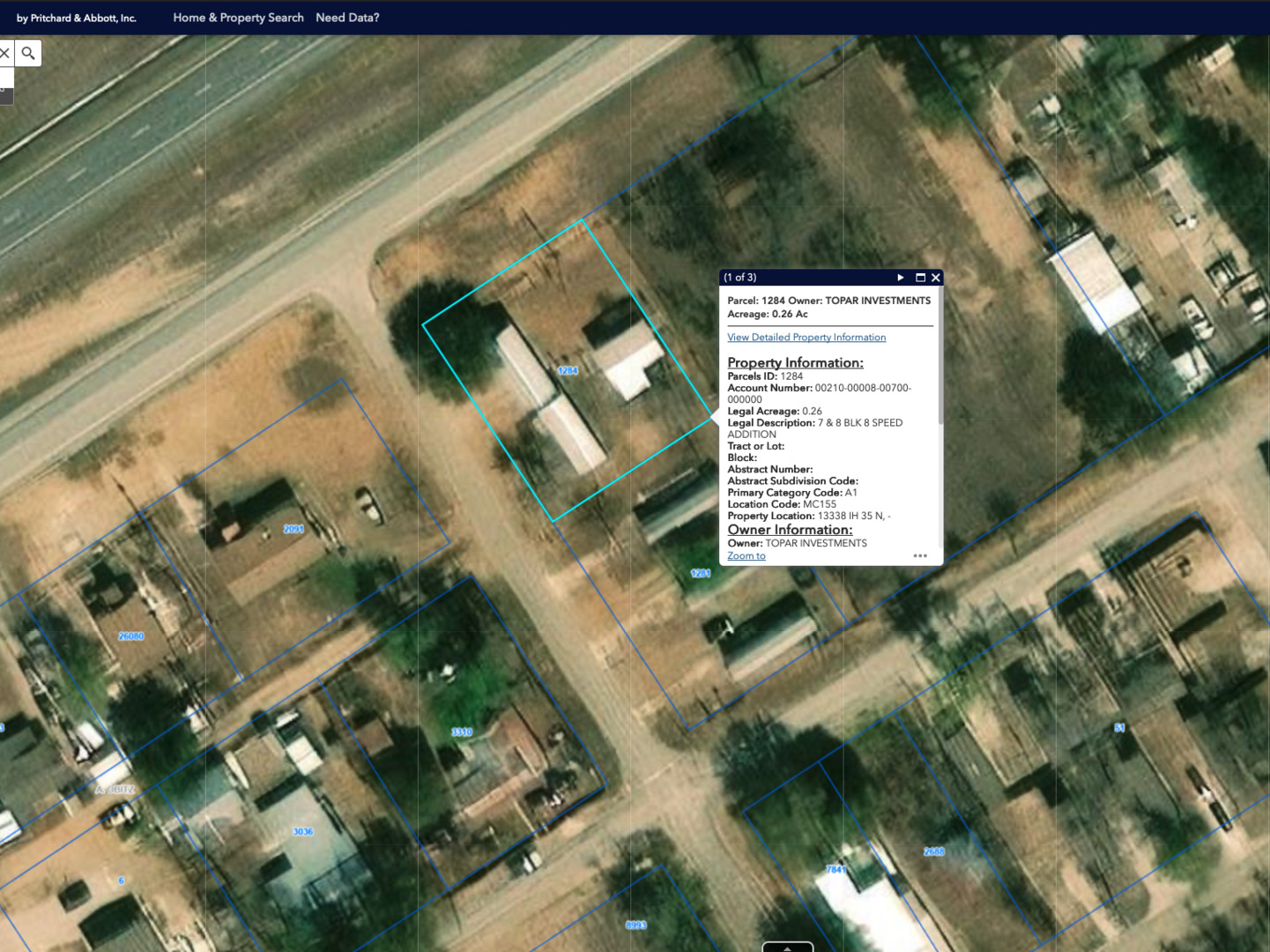Click the highlighted parcel 1284 label
1270x952 pixels.
[568, 371]
